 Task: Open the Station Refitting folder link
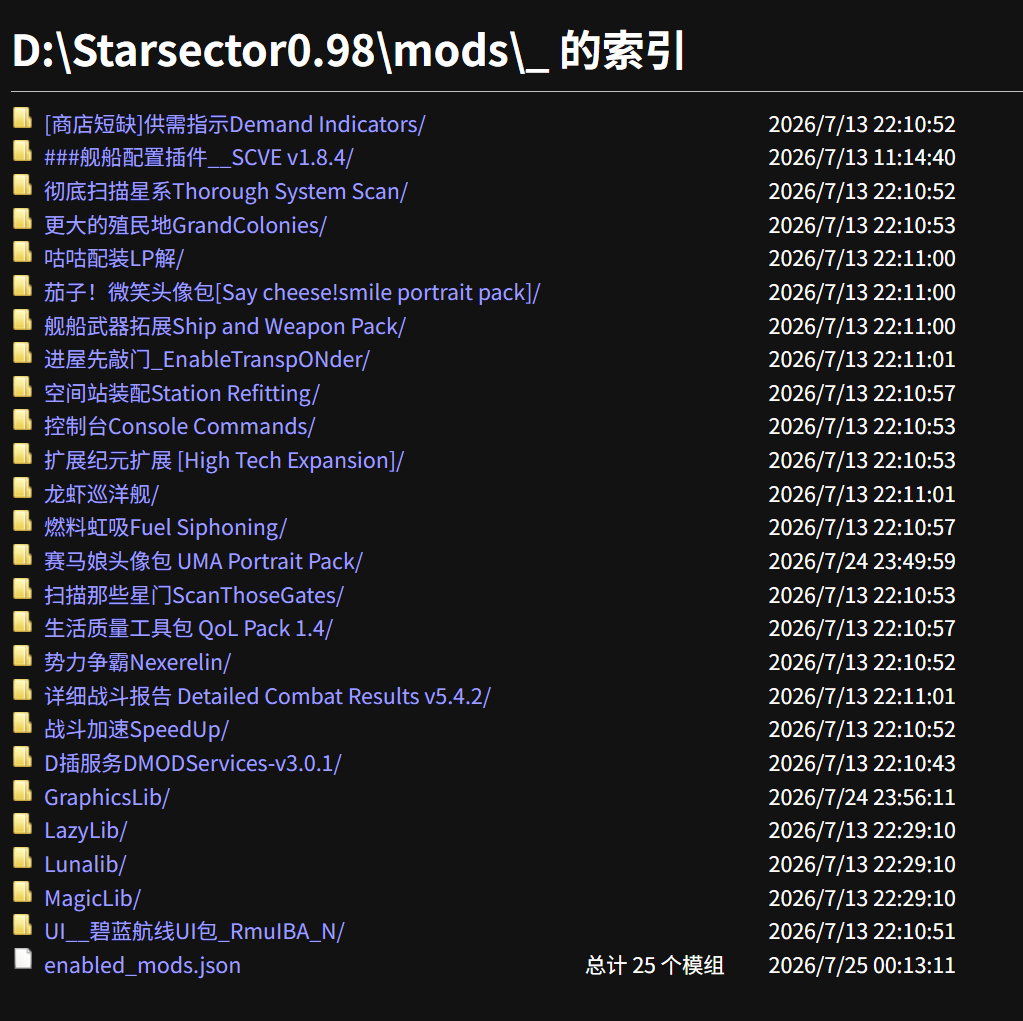click(x=182, y=393)
